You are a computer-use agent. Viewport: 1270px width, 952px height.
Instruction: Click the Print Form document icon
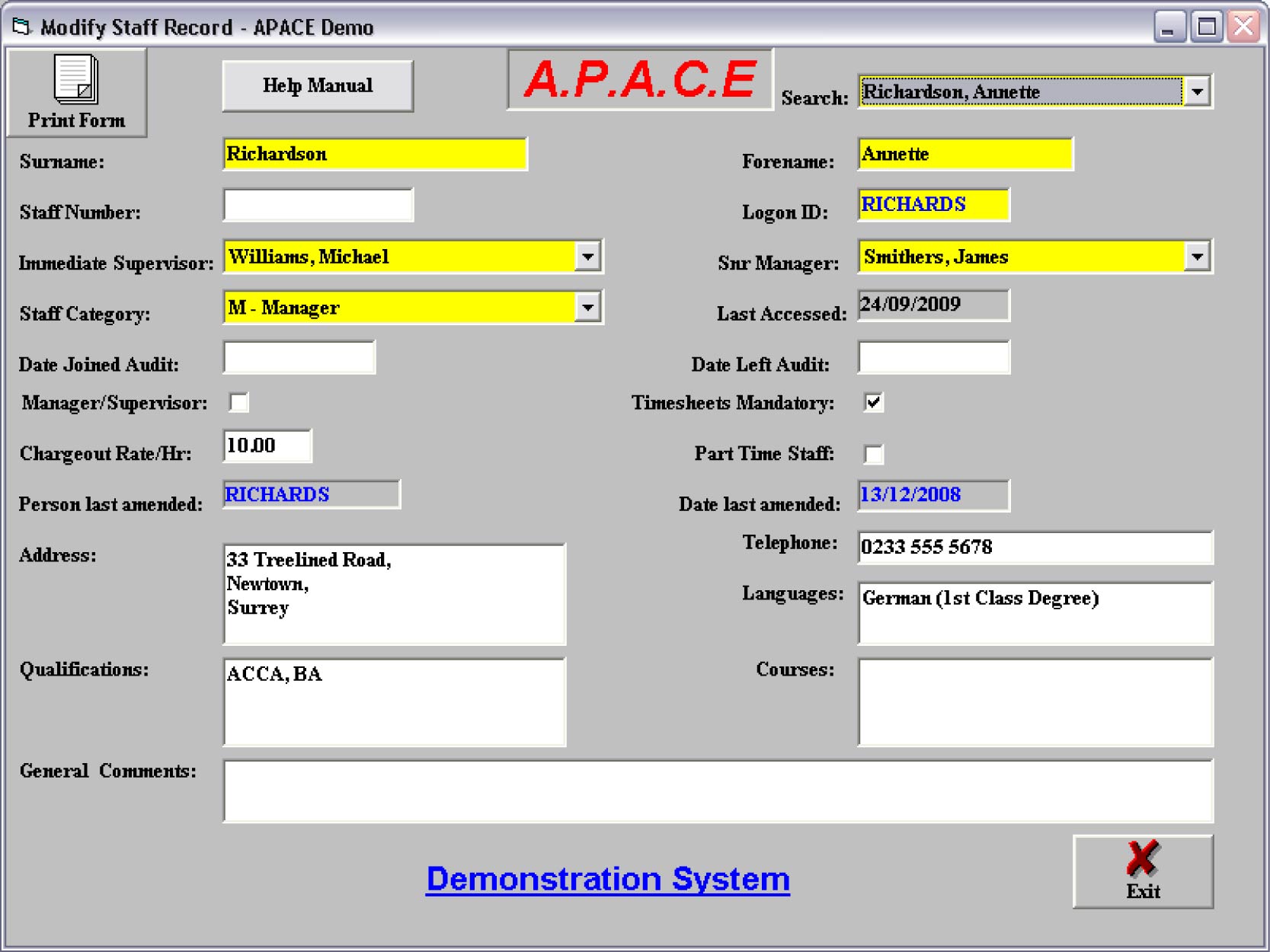tap(75, 78)
